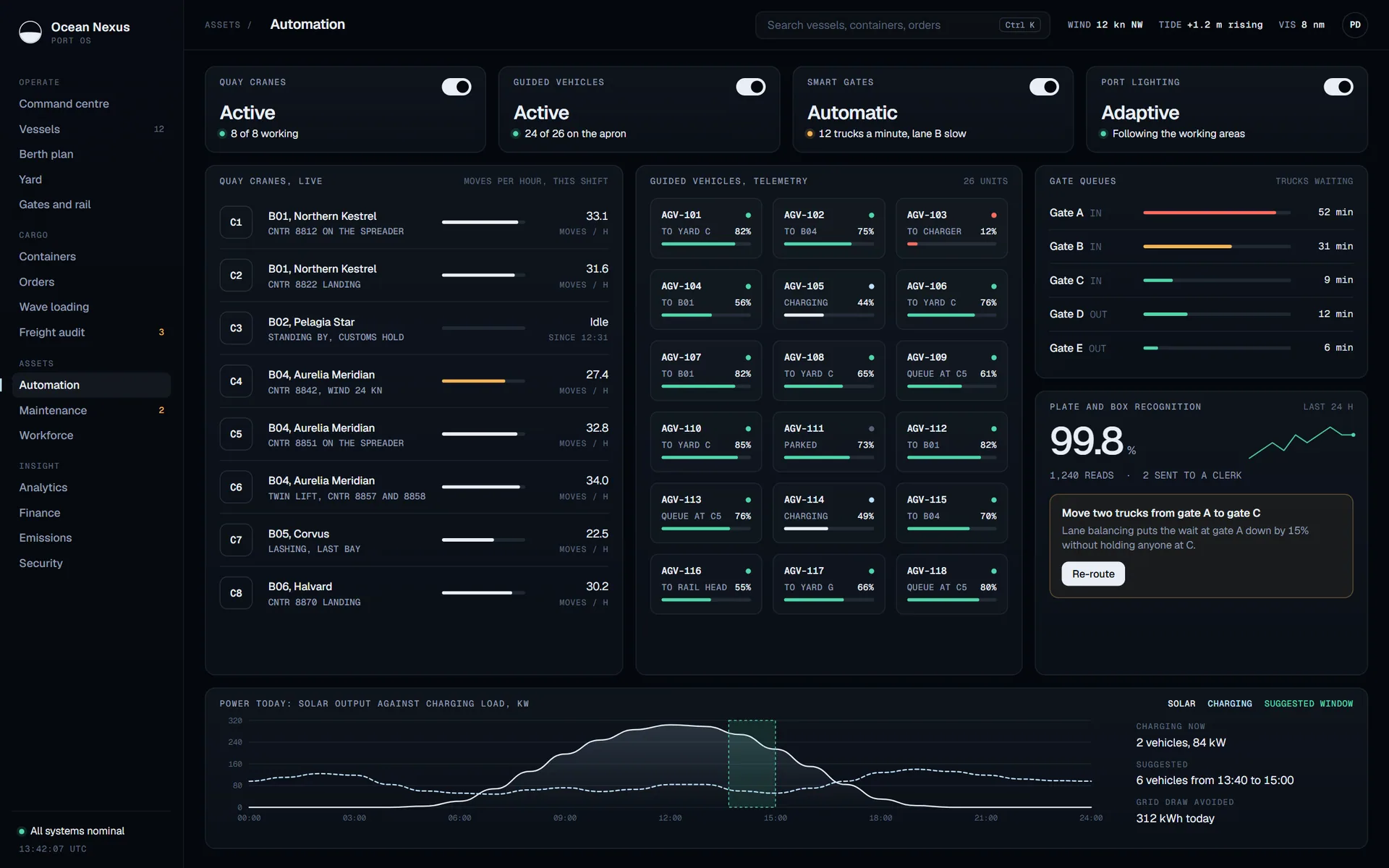Select the C1 crane badge
This screenshot has height=868, width=1389.
pyautogui.click(x=236, y=223)
